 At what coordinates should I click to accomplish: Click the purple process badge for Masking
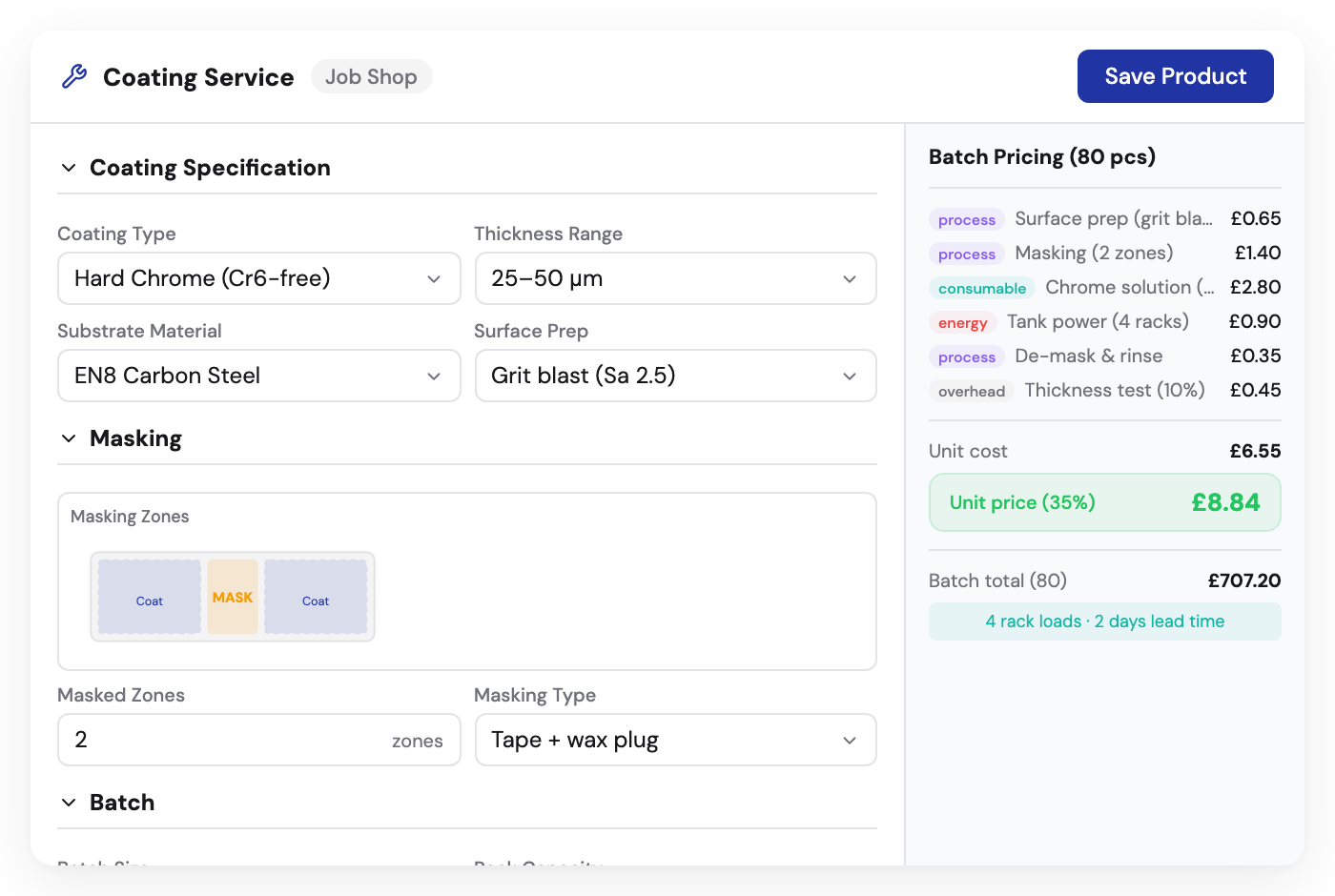[x=966, y=254]
